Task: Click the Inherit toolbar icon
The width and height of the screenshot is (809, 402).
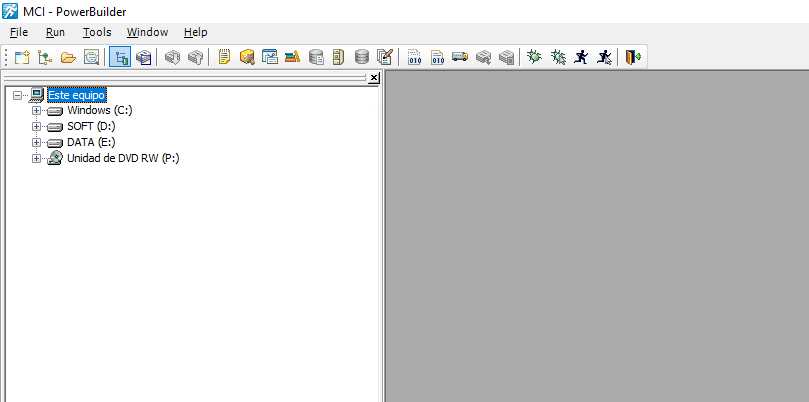Action: [45, 58]
